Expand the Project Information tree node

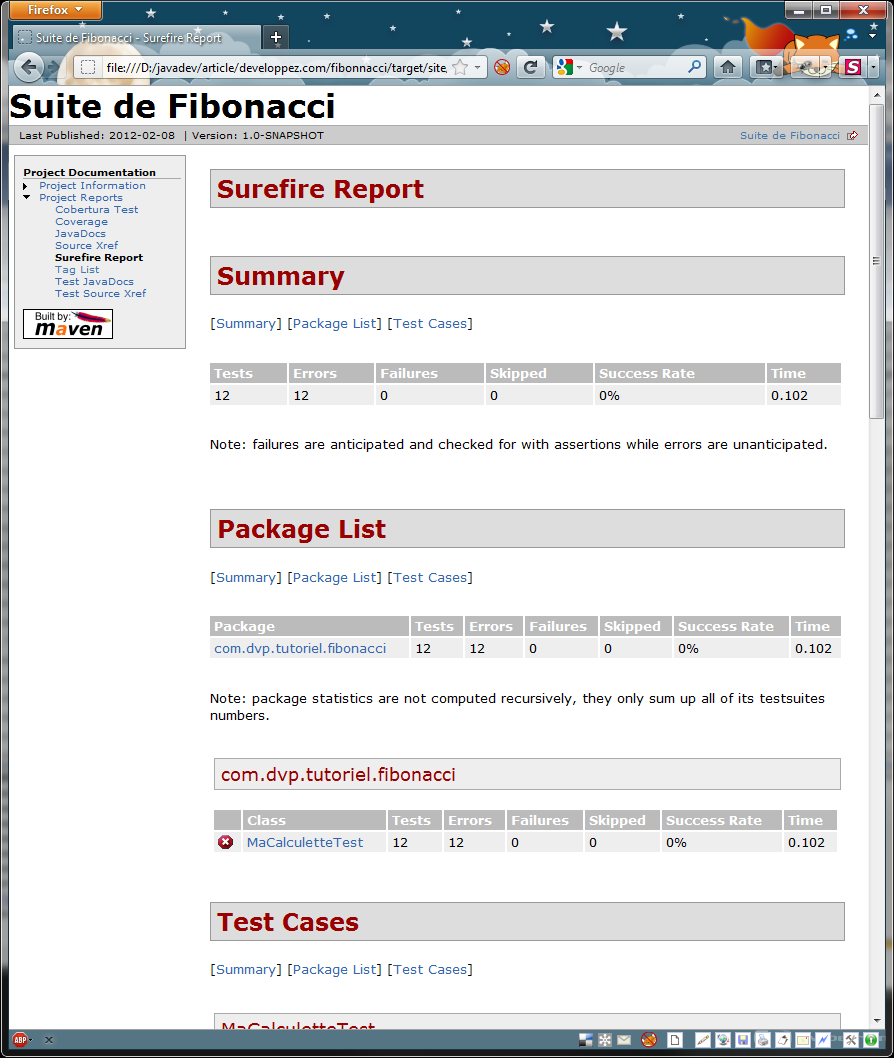pos(26,186)
